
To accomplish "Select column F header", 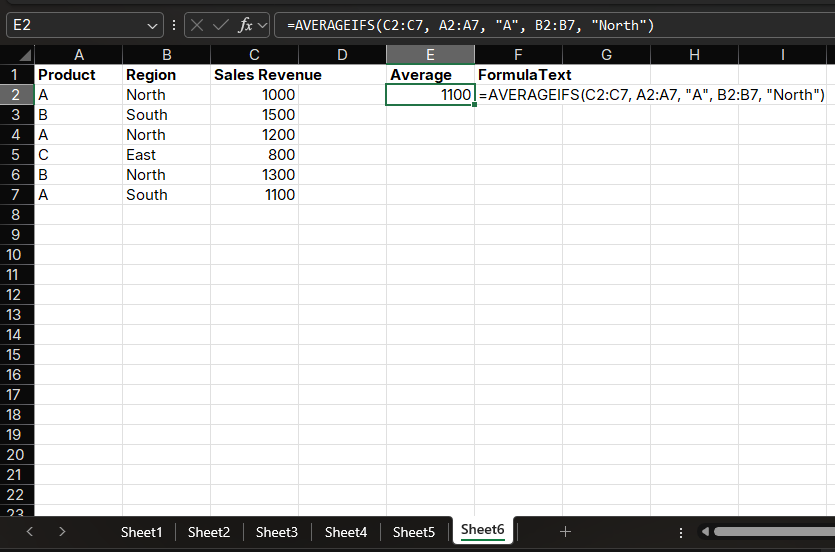I will 518,55.
